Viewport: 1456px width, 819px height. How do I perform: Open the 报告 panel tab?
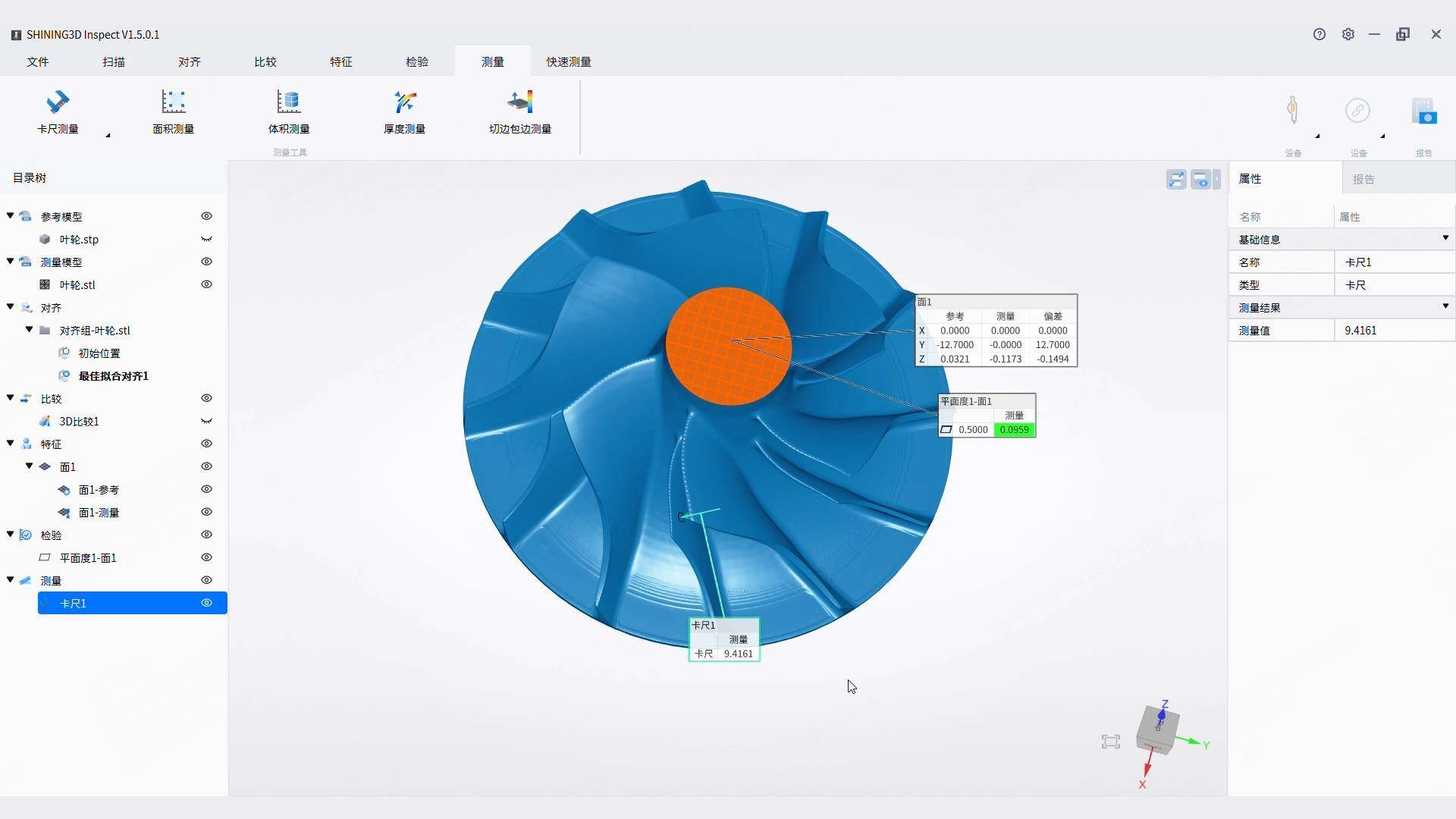(1363, 179)
